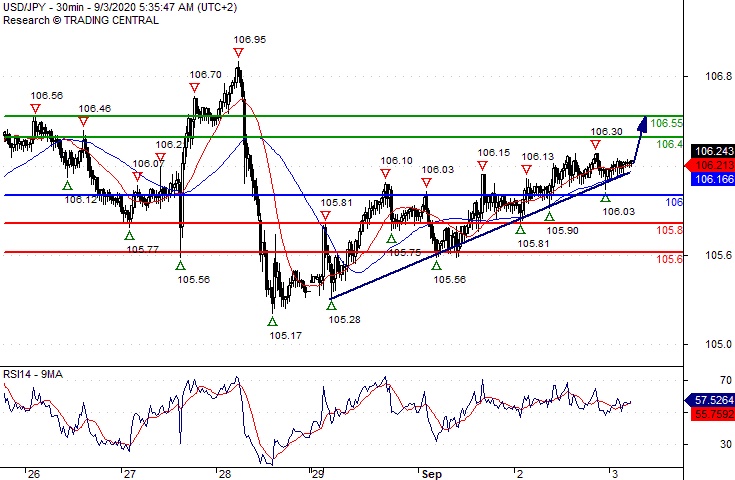
Task: Click the red triangle marker below 106.95
Action: tap(238, 52)
